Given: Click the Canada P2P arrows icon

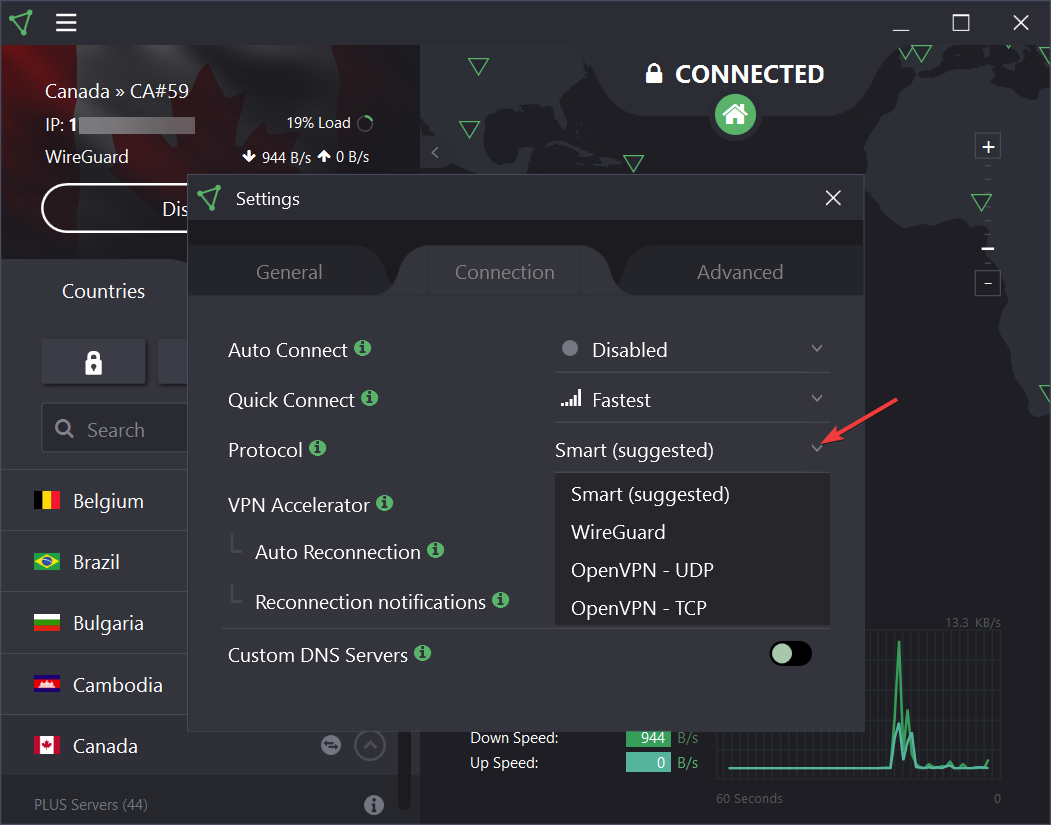Looking at the screenshot, I should click(330, 745).
